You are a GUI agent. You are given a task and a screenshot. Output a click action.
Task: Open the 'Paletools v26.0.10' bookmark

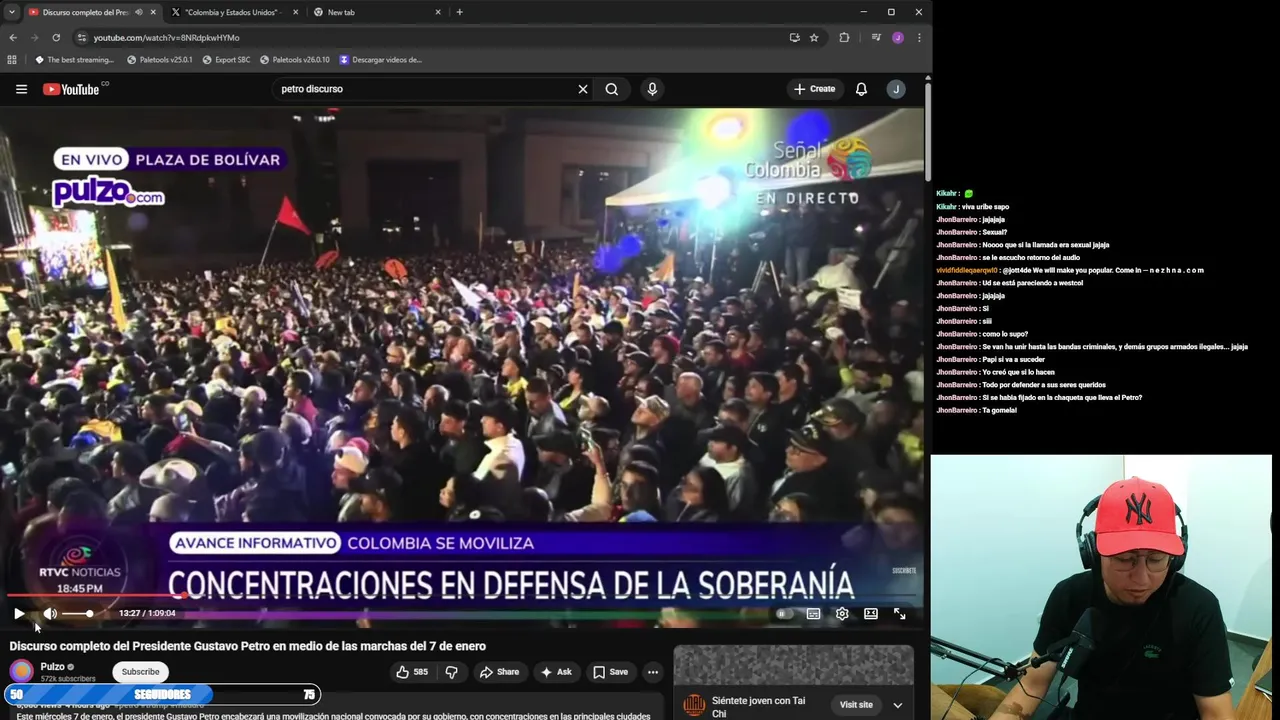click(x=294, y=59)
